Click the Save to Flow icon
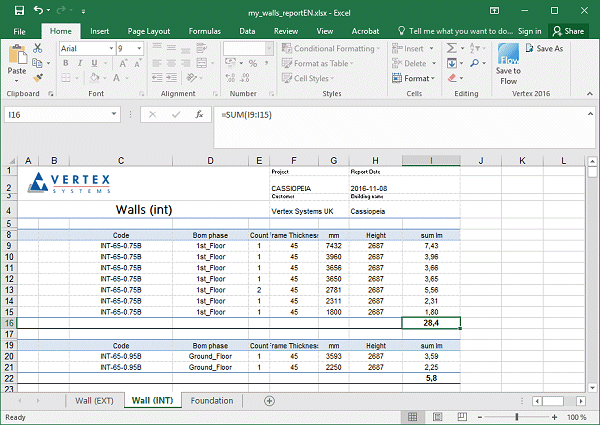 (x=508, y=55)
